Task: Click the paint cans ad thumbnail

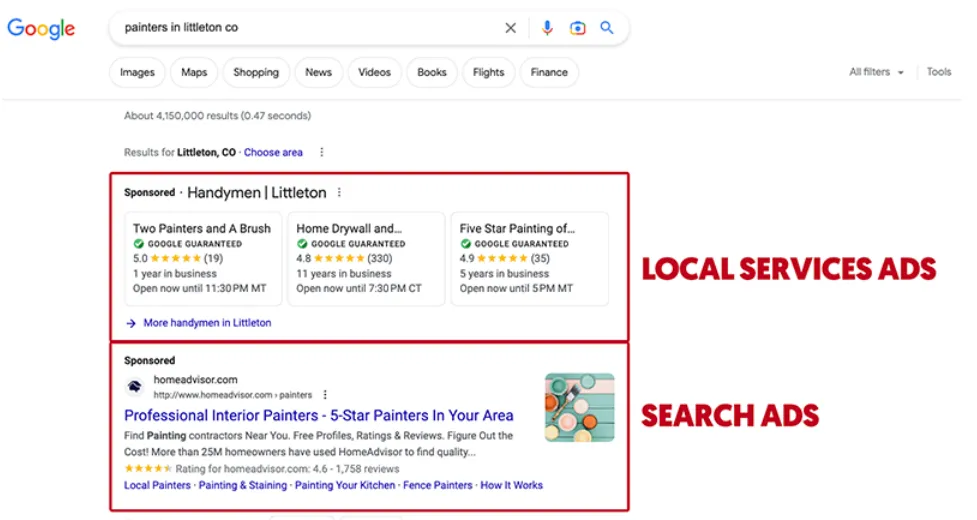Action: point(579,407)
